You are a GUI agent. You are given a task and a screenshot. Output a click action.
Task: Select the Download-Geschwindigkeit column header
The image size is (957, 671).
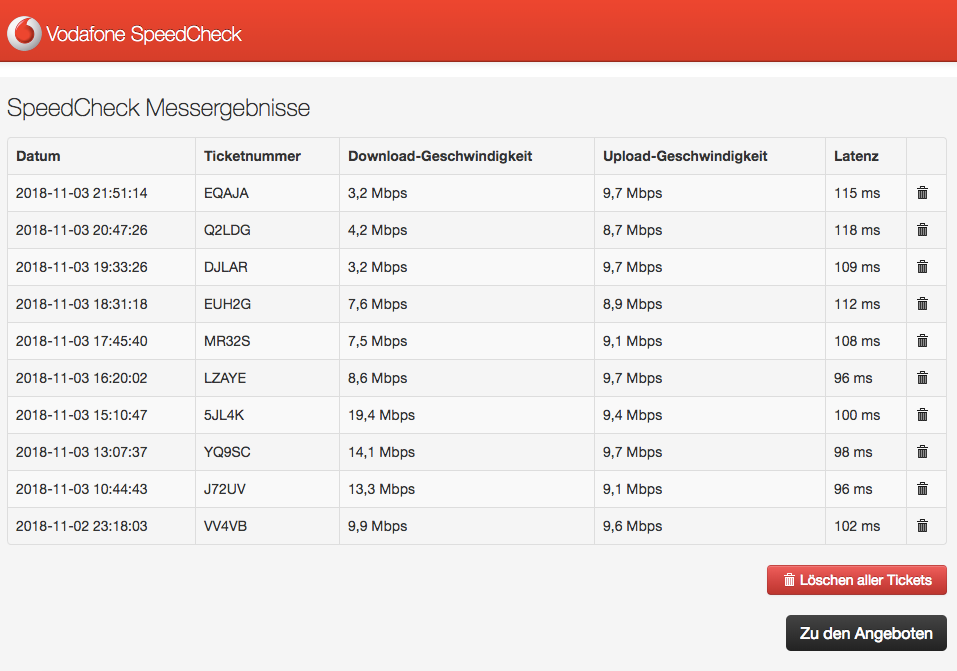[440, 156]
